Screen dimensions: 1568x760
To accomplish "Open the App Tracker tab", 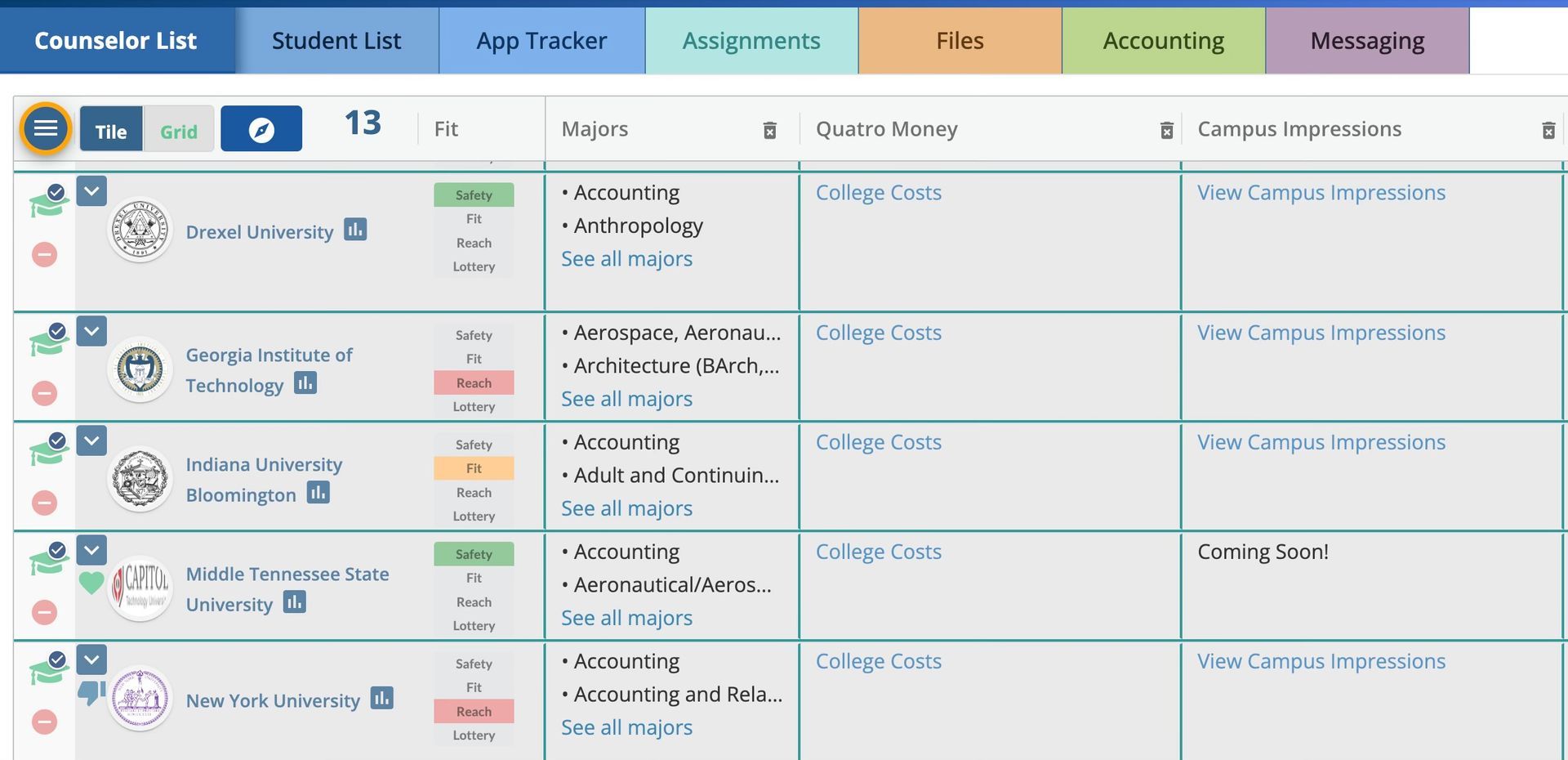I will pyautogui.click(x=542, y=41).
